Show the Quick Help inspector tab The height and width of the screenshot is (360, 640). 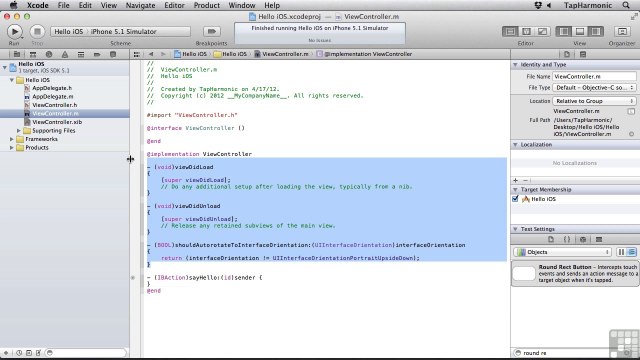tap(583, 54)
